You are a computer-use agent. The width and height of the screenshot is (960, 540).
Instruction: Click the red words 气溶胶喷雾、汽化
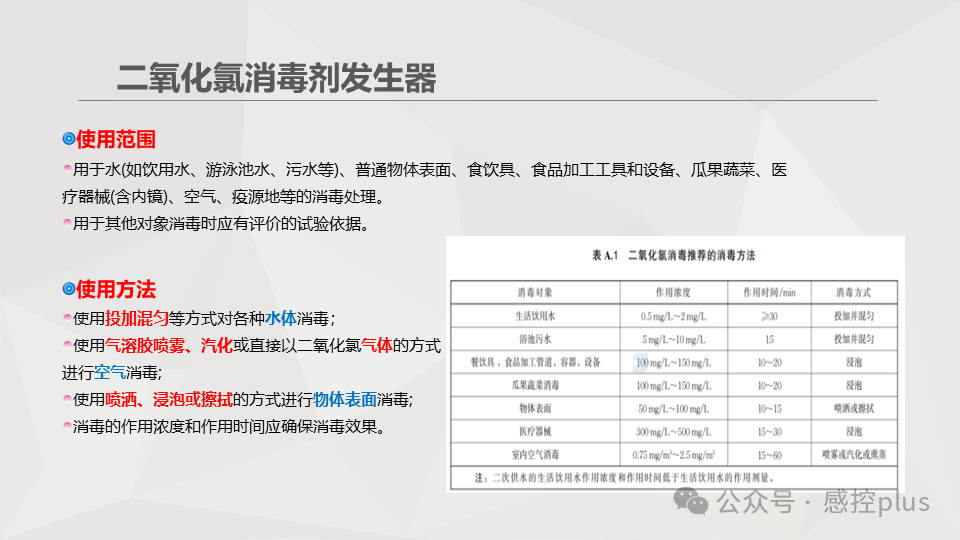168,345
